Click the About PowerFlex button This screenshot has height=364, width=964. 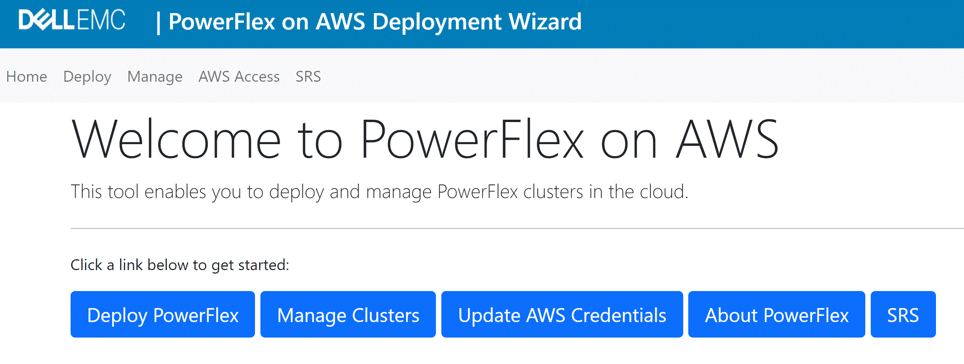tap(776, 315)
